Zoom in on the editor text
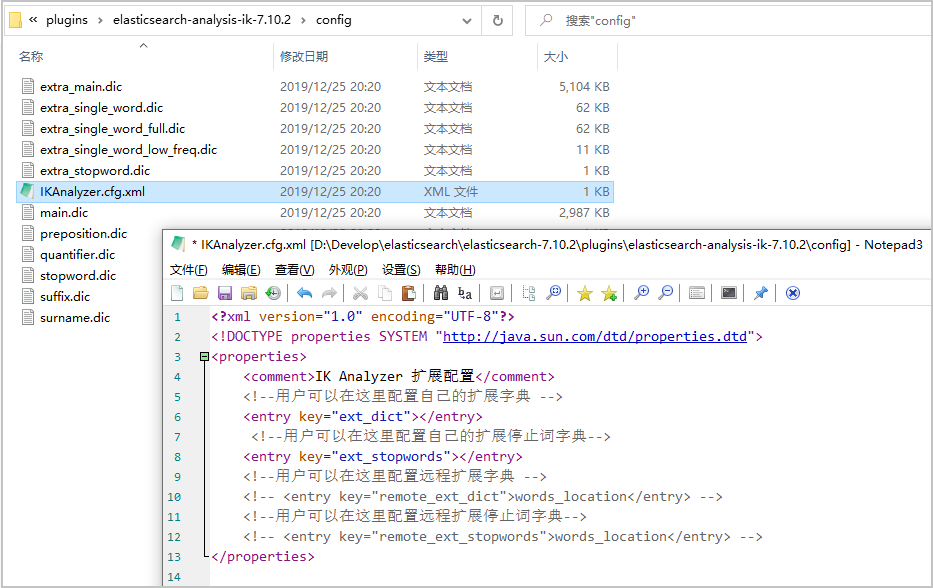Image resolution: width=933 pixels, height=588 pixels. [x=641, y=293]
